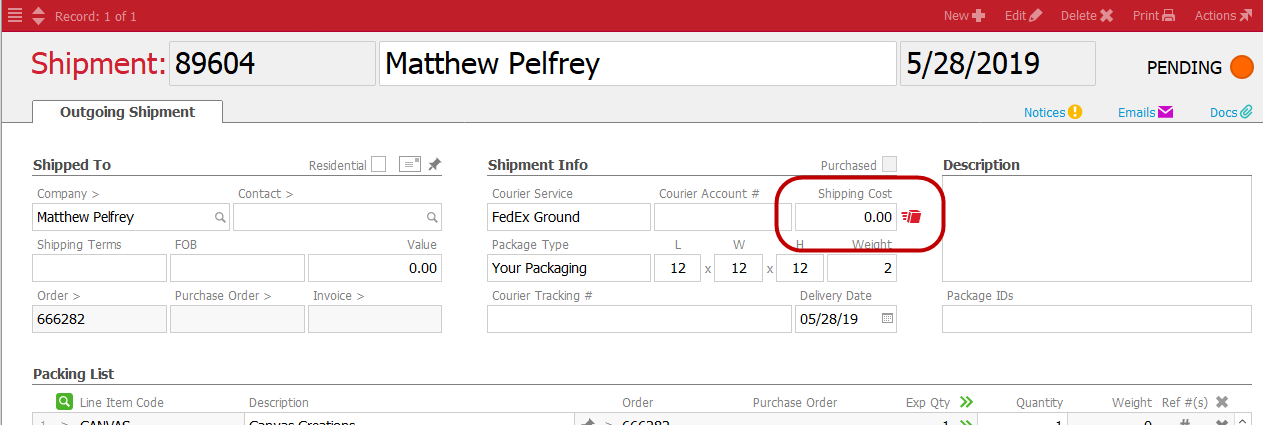Click the Courier Tracking # input field
The height and width of the screenshot is (425, 1263).
638,319
